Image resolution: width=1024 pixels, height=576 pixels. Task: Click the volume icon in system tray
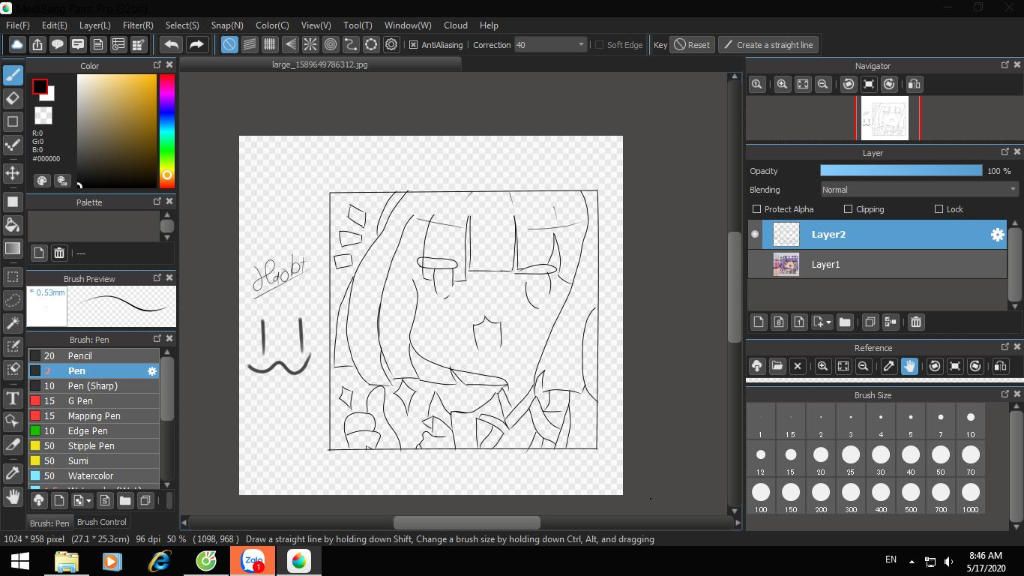(x=949, y=562)
